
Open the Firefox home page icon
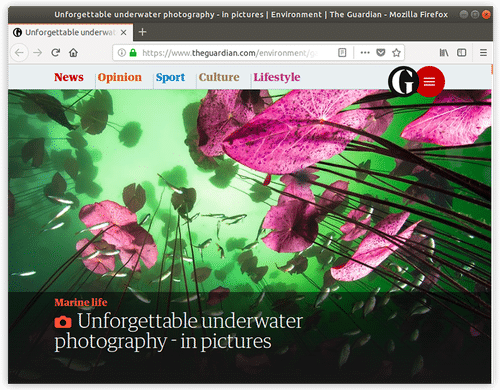(x=73, y=53)
